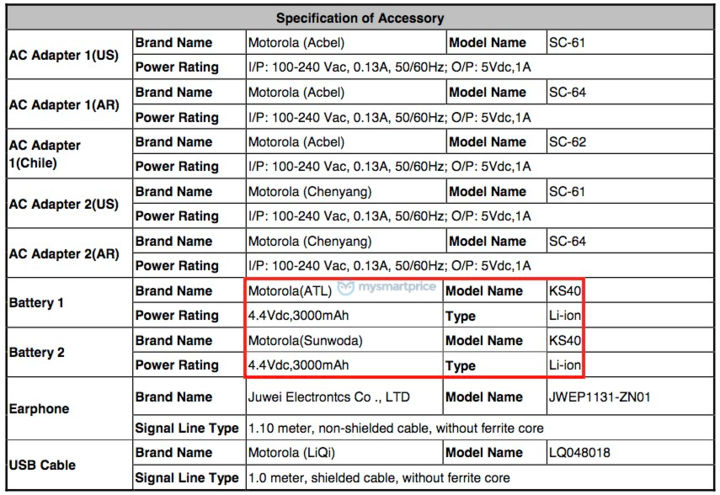Click the AC Adapter 2(AR) row label
Screen dimensions: 720x495
point(63,252)
